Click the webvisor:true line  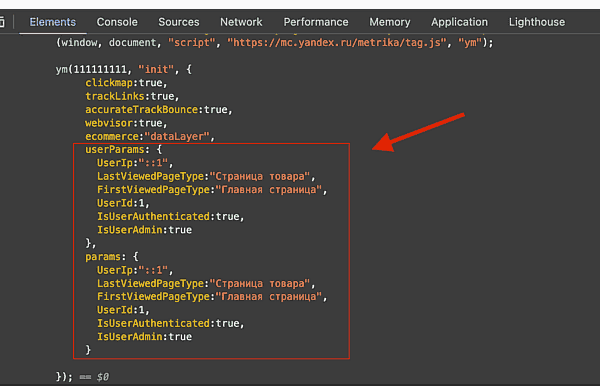coord(126,123)
